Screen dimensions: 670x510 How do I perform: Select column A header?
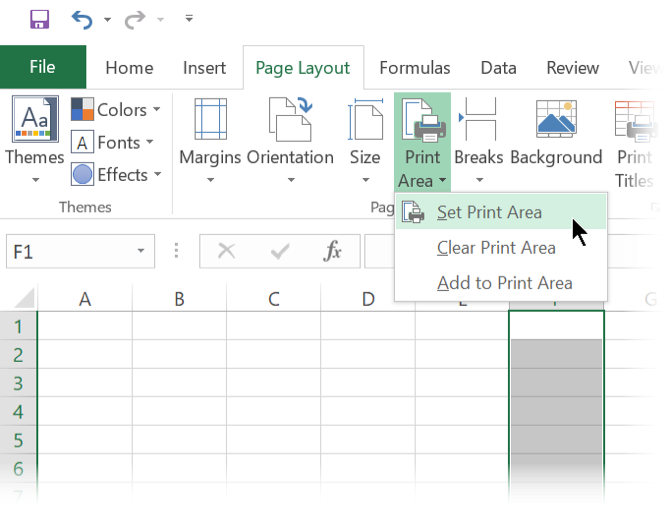[85, 299]
